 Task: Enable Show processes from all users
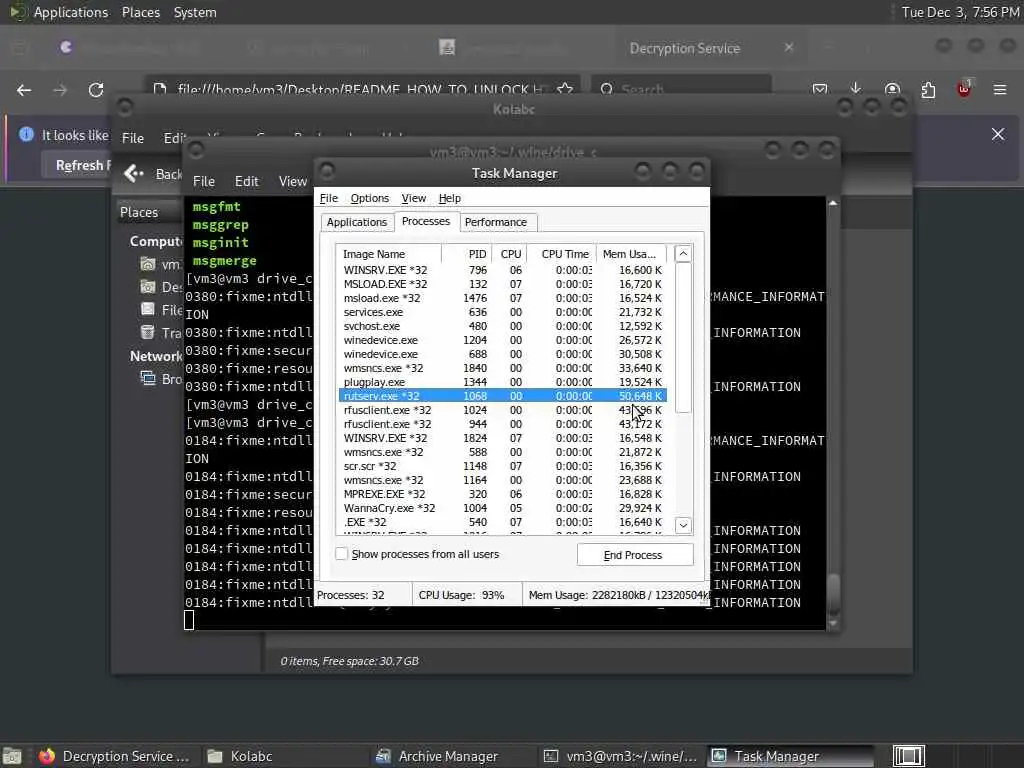point(342,554)
